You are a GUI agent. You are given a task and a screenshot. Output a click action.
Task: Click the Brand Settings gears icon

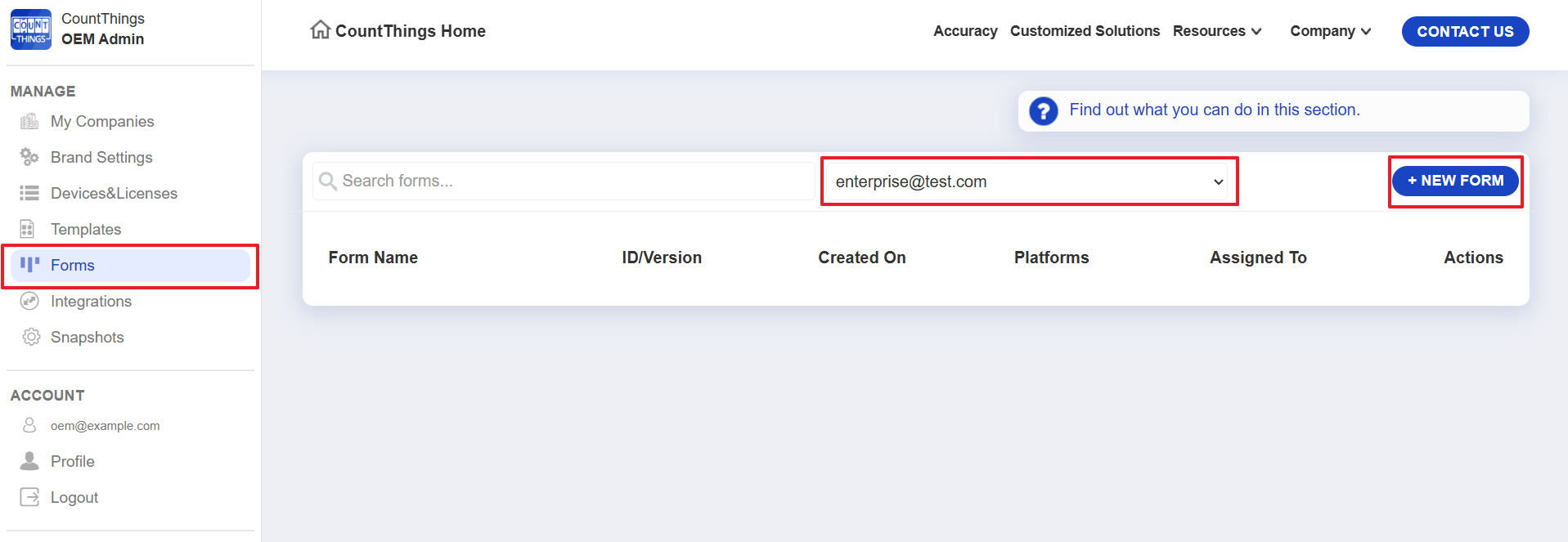(29, 157)
